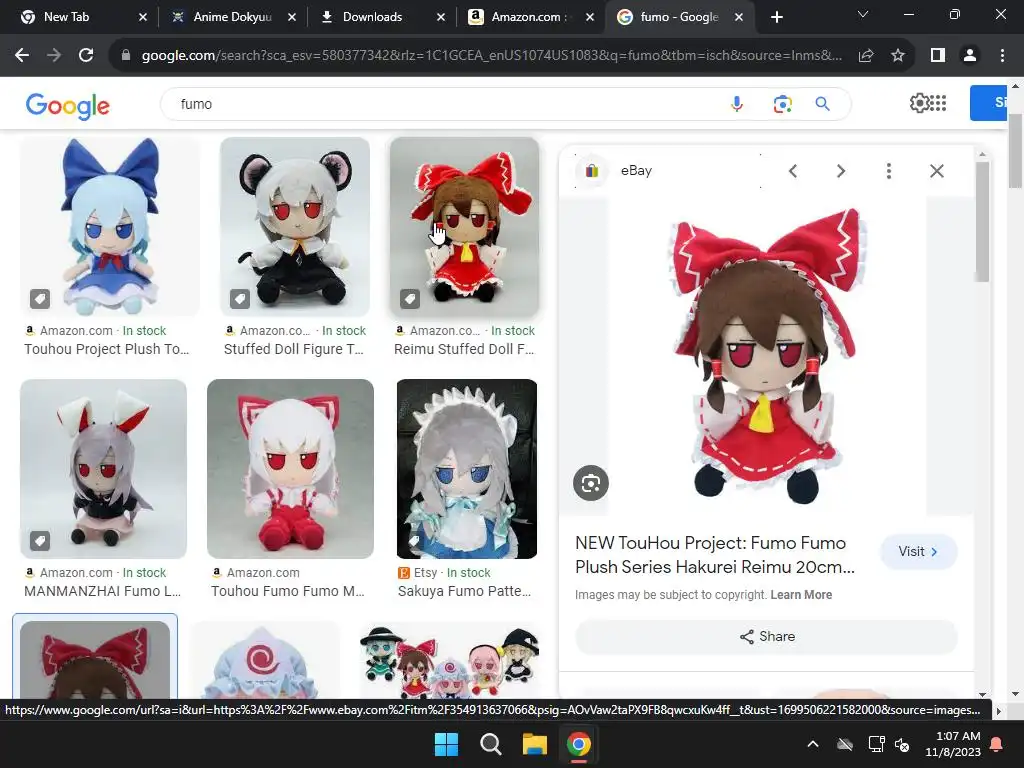Open the Chrome side panel
The height and width of the screenshot is (768, 1024).
938,56
